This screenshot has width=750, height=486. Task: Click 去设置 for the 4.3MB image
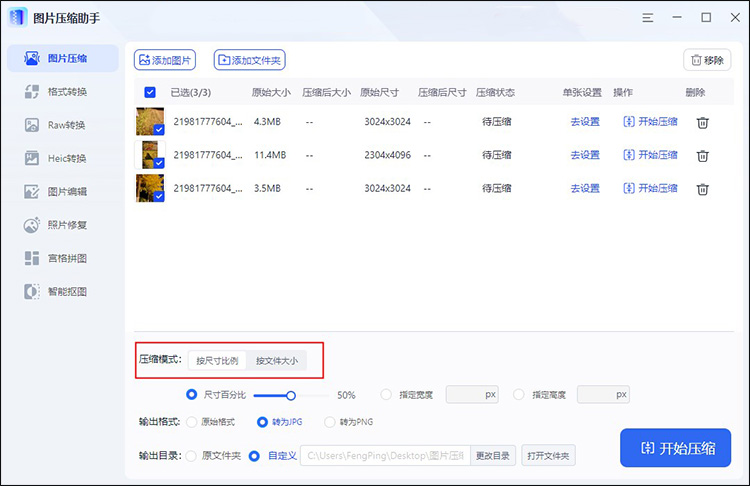(x=585, y=122)
